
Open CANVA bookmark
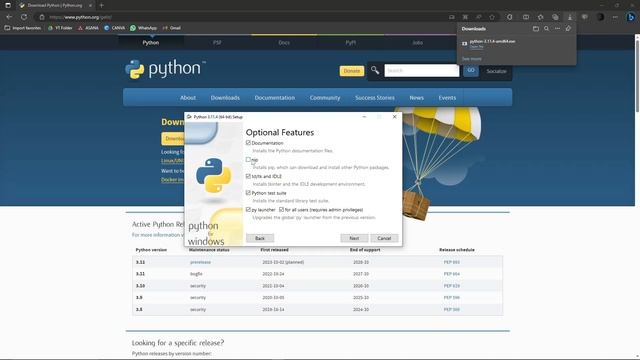(x=115, y=28)
